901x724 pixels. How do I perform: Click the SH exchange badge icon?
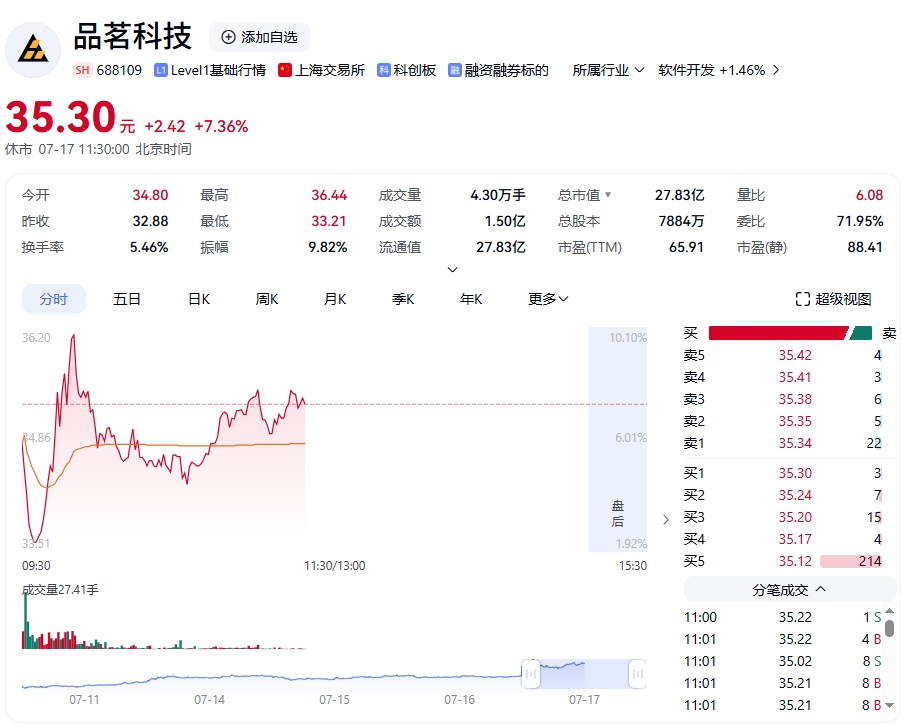[82, 70]
